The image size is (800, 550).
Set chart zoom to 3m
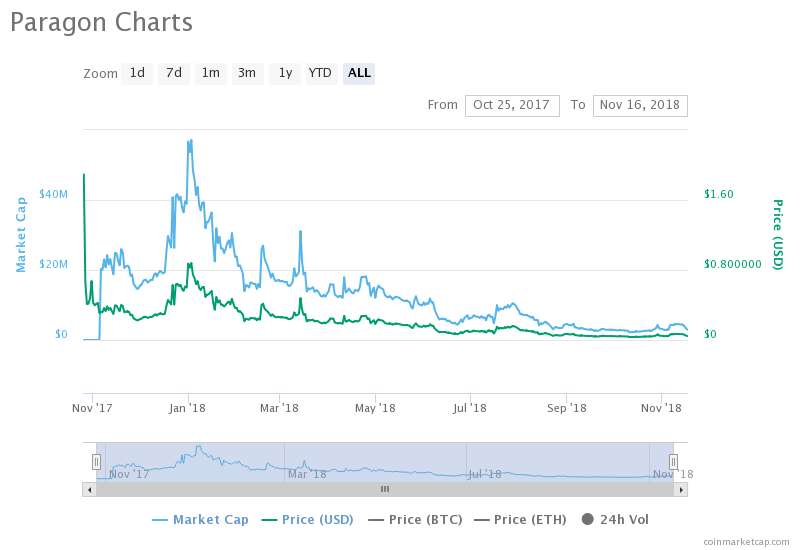coord(247,73)
